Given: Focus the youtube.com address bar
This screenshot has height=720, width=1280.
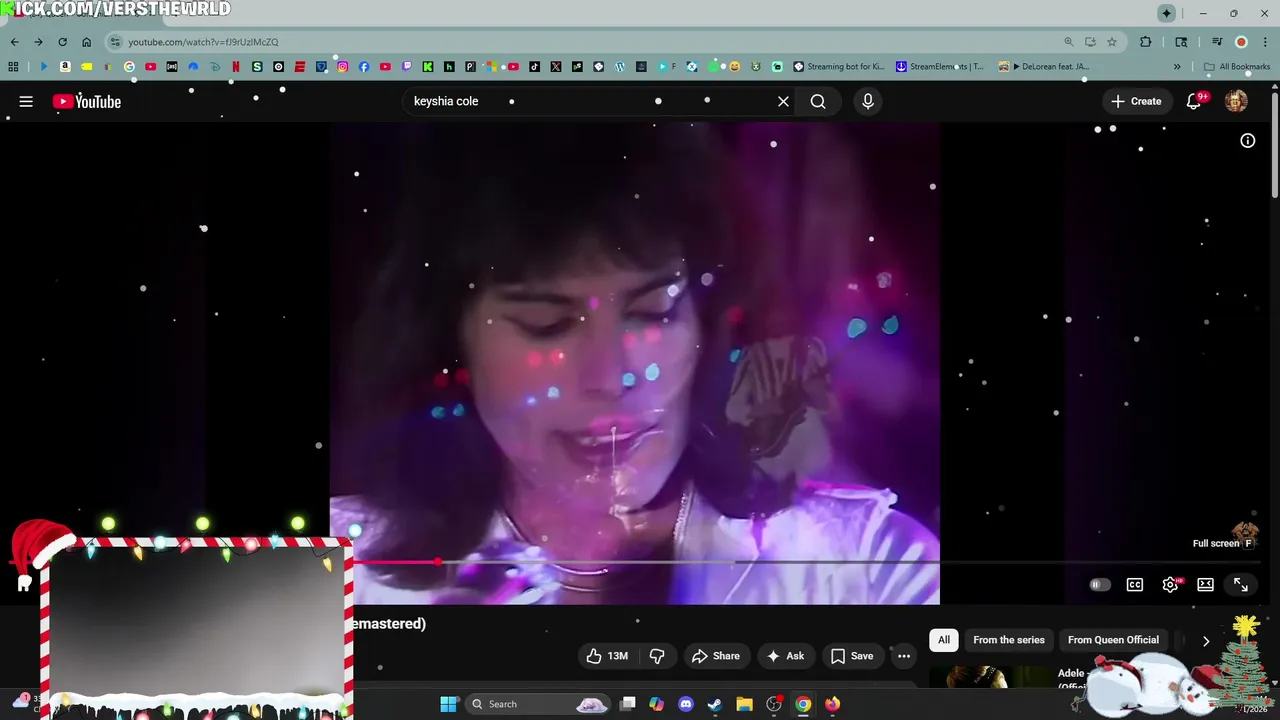Looking at the screenshot, I should point(590,42).
